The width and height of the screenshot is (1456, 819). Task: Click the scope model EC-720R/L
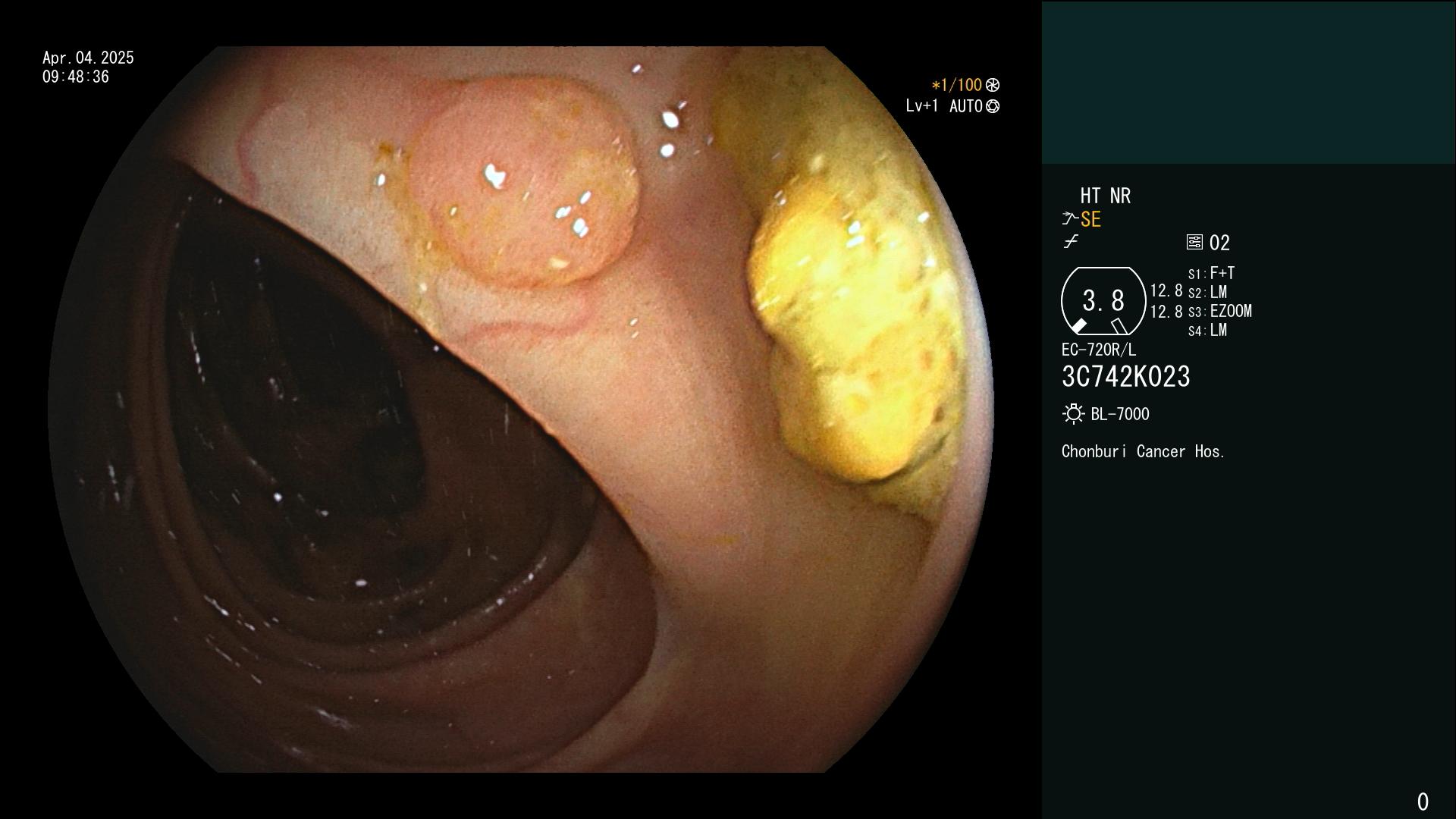point(1099,350)
